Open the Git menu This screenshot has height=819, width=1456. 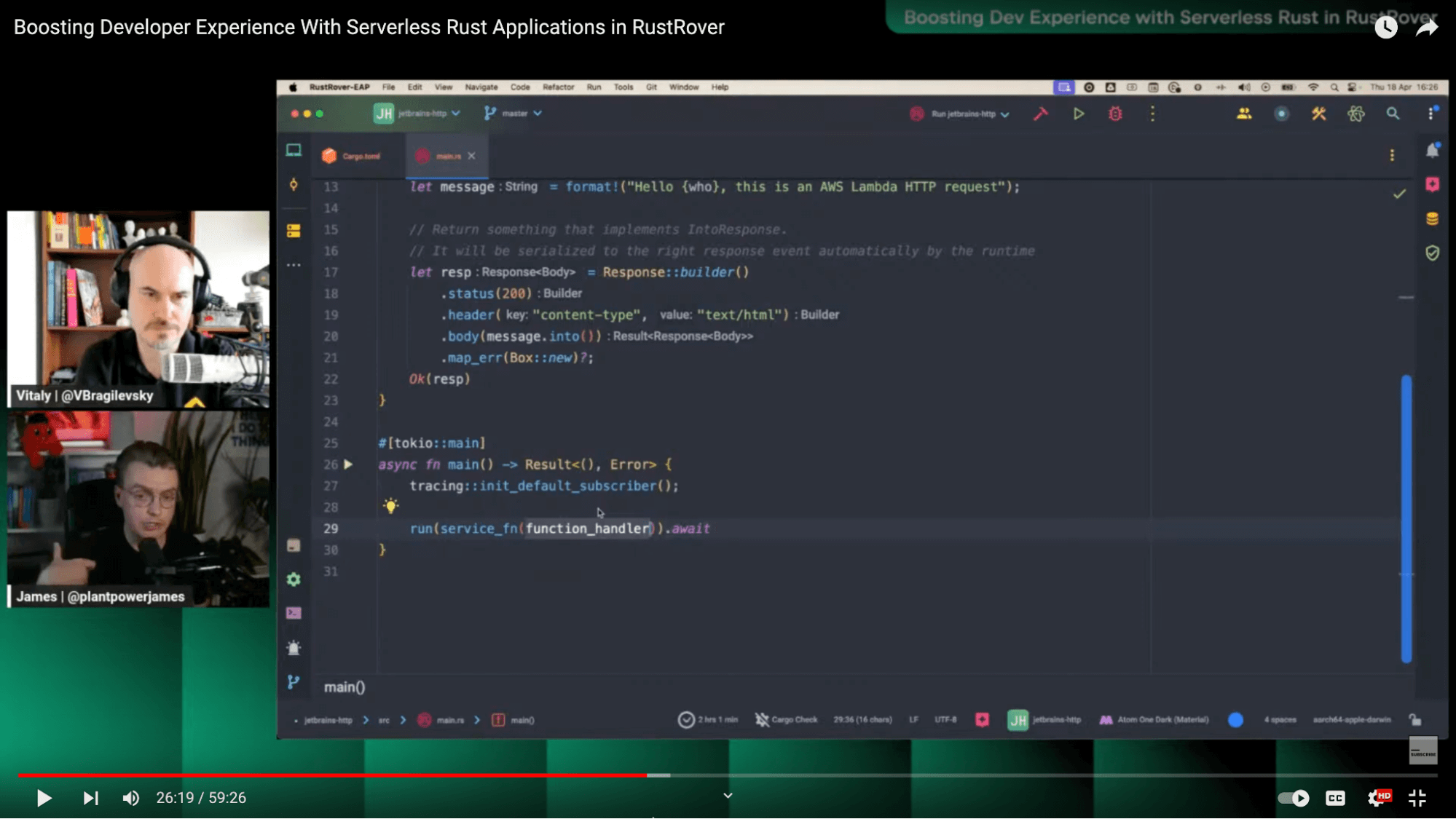(651, 87)
